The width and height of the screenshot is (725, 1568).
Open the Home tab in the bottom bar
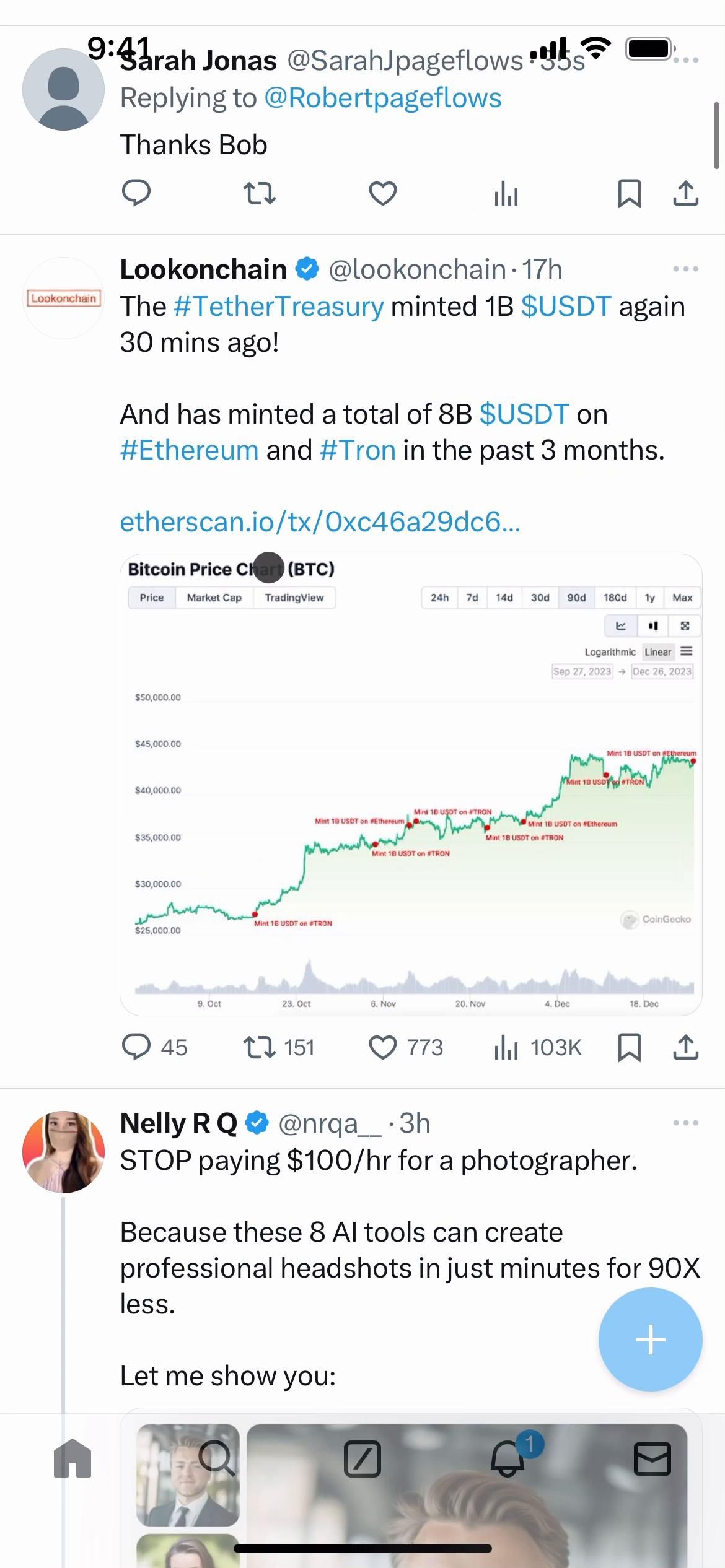[x=72, y=1458]
